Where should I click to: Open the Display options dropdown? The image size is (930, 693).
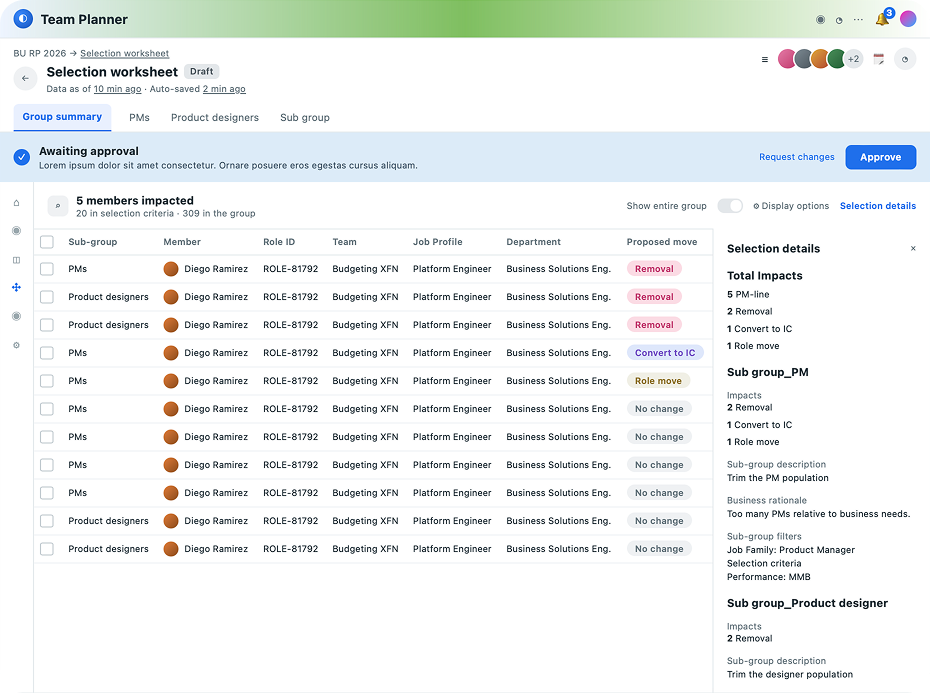point(791,206)
